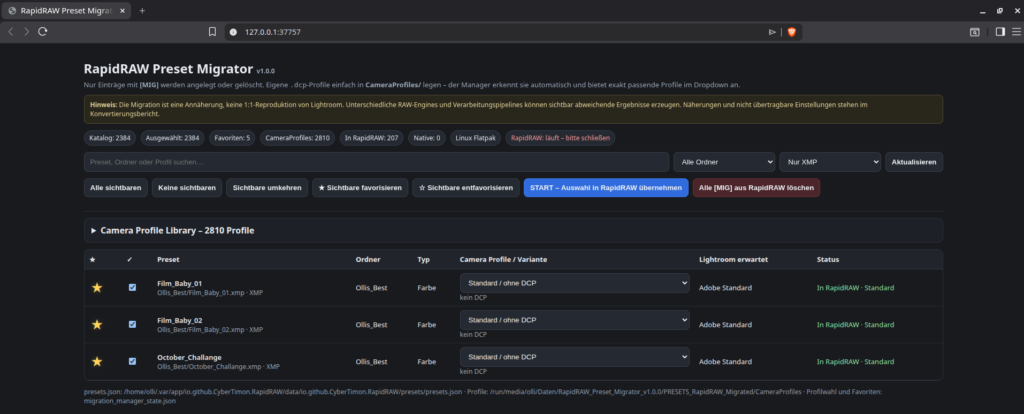Click the star column header
Viewport: 1024px width, 414px height.
[x=92, y=260]
